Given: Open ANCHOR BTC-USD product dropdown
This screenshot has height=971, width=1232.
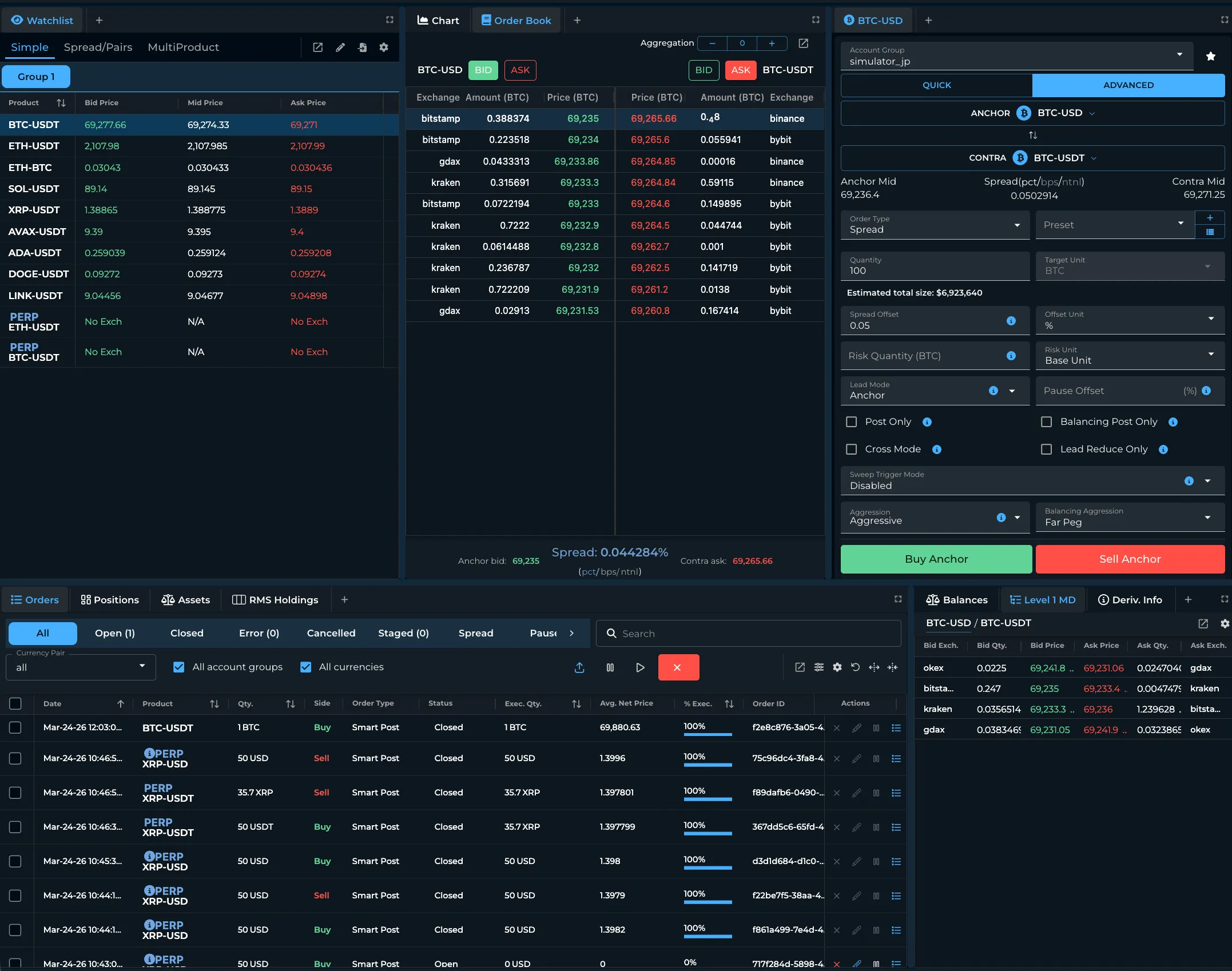Looking at the screenshot, I should pos(1032,113).
